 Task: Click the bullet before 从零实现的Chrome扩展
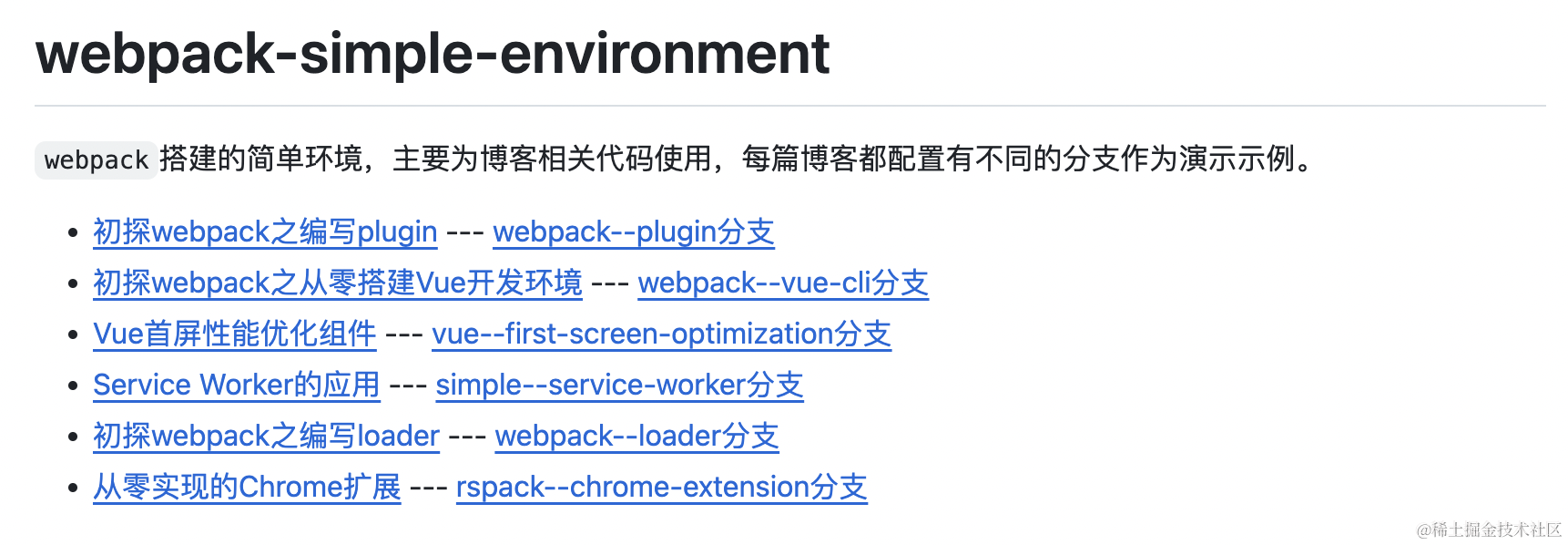coord(74,488)
